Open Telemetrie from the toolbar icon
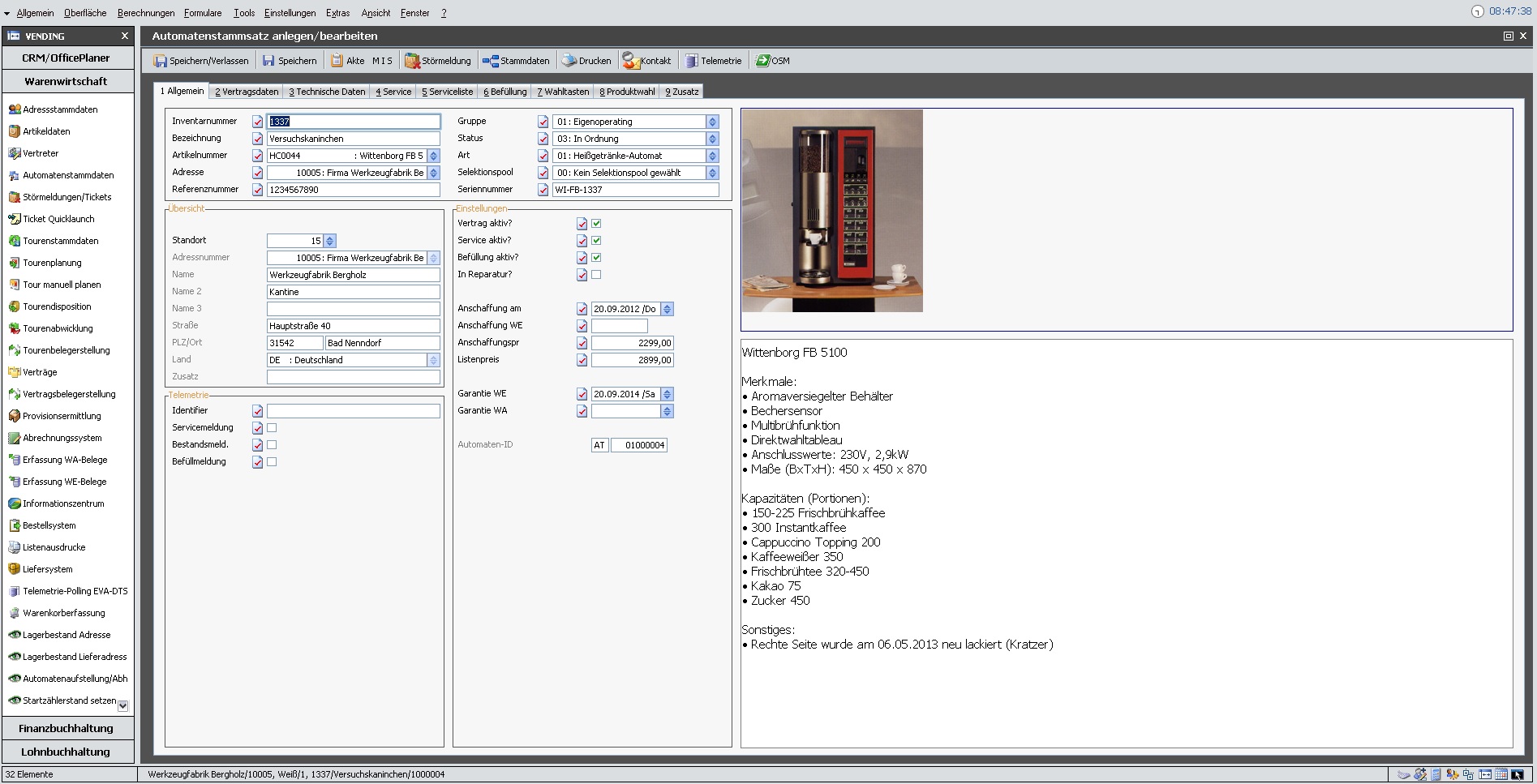The height and width of the screenshot is (784, 1537). pos(691,61)
